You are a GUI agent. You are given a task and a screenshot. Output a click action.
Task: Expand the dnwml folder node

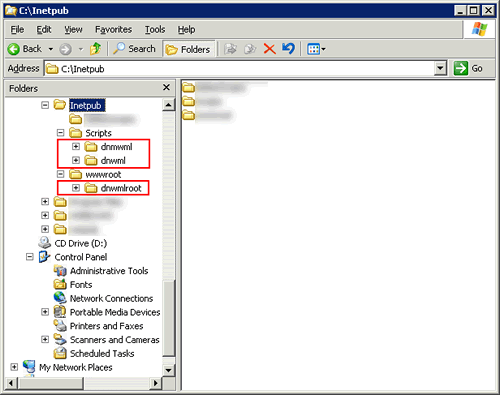point(76,160)
